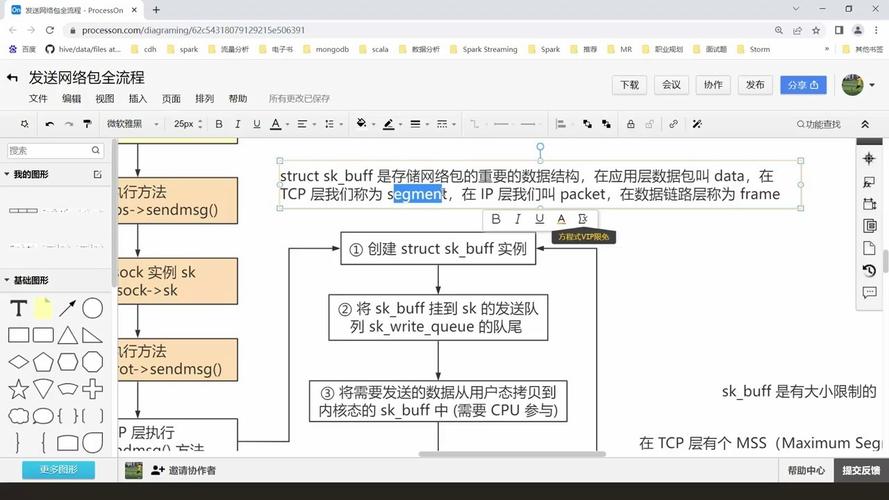The width and height of the screenshot is (889, 500).
Task: Select the triangle shape
Action: tap(67, 335)
